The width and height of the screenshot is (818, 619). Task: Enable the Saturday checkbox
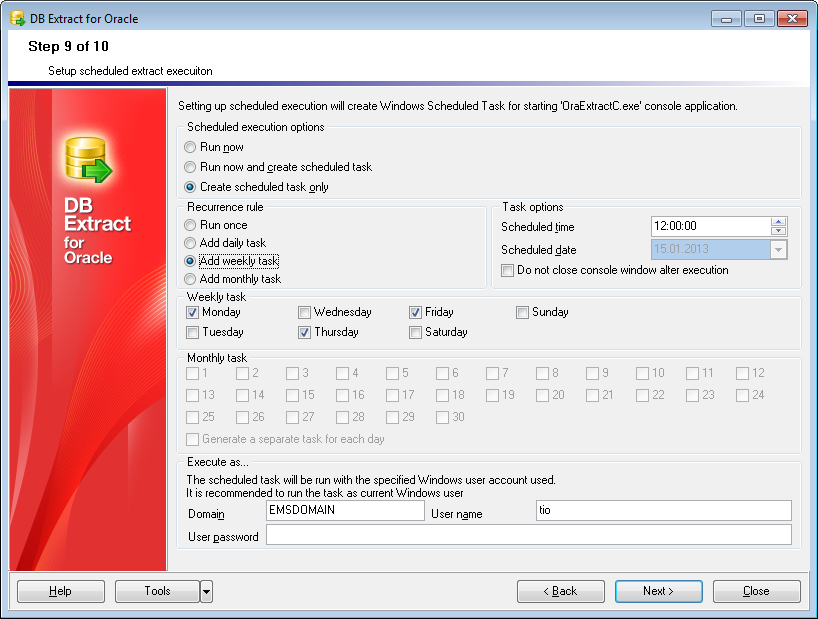click(x=415, y=332)
